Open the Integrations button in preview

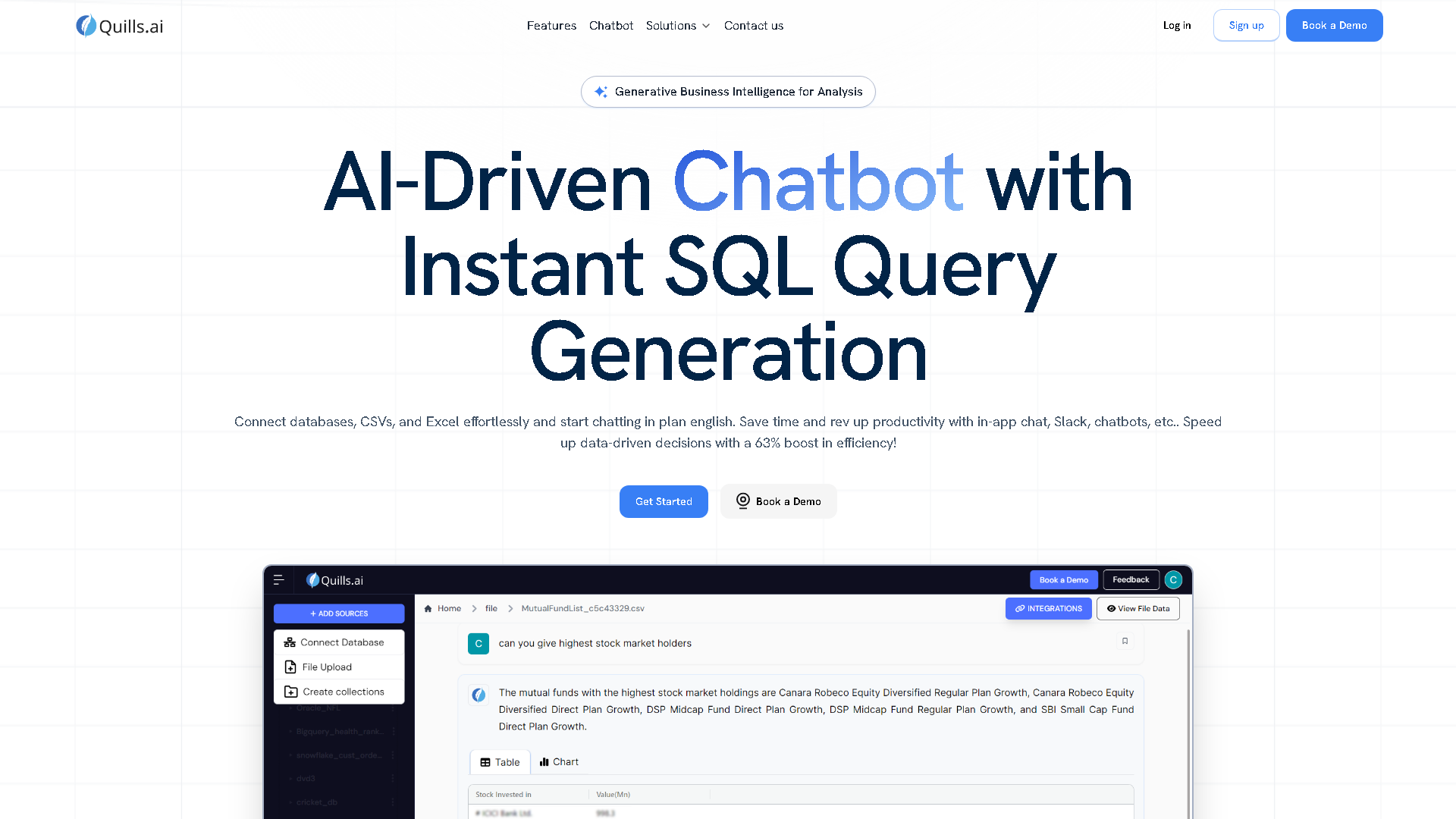click(1048, 609)
